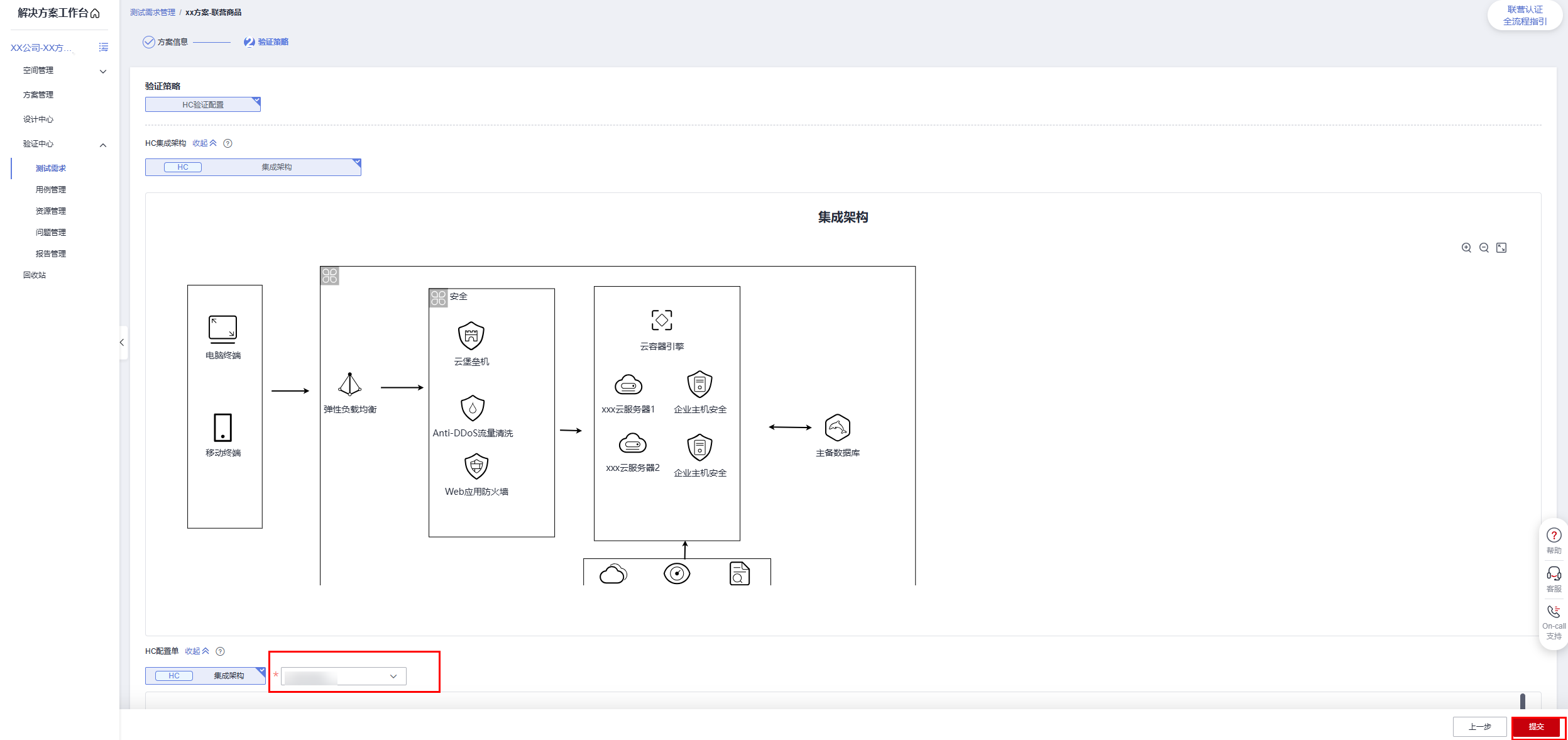The height and width of the screenshot is (740, 1568).
Task: Click the On-call 支持 phone icon
Action: pyautogui.click(x=1554, y=622)
